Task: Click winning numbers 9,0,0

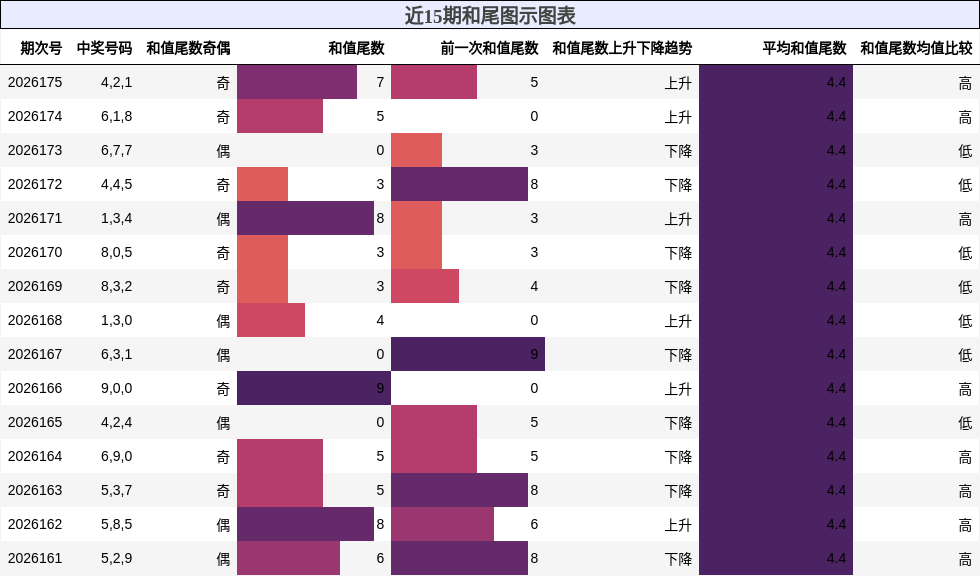Action: click(116, 389)
